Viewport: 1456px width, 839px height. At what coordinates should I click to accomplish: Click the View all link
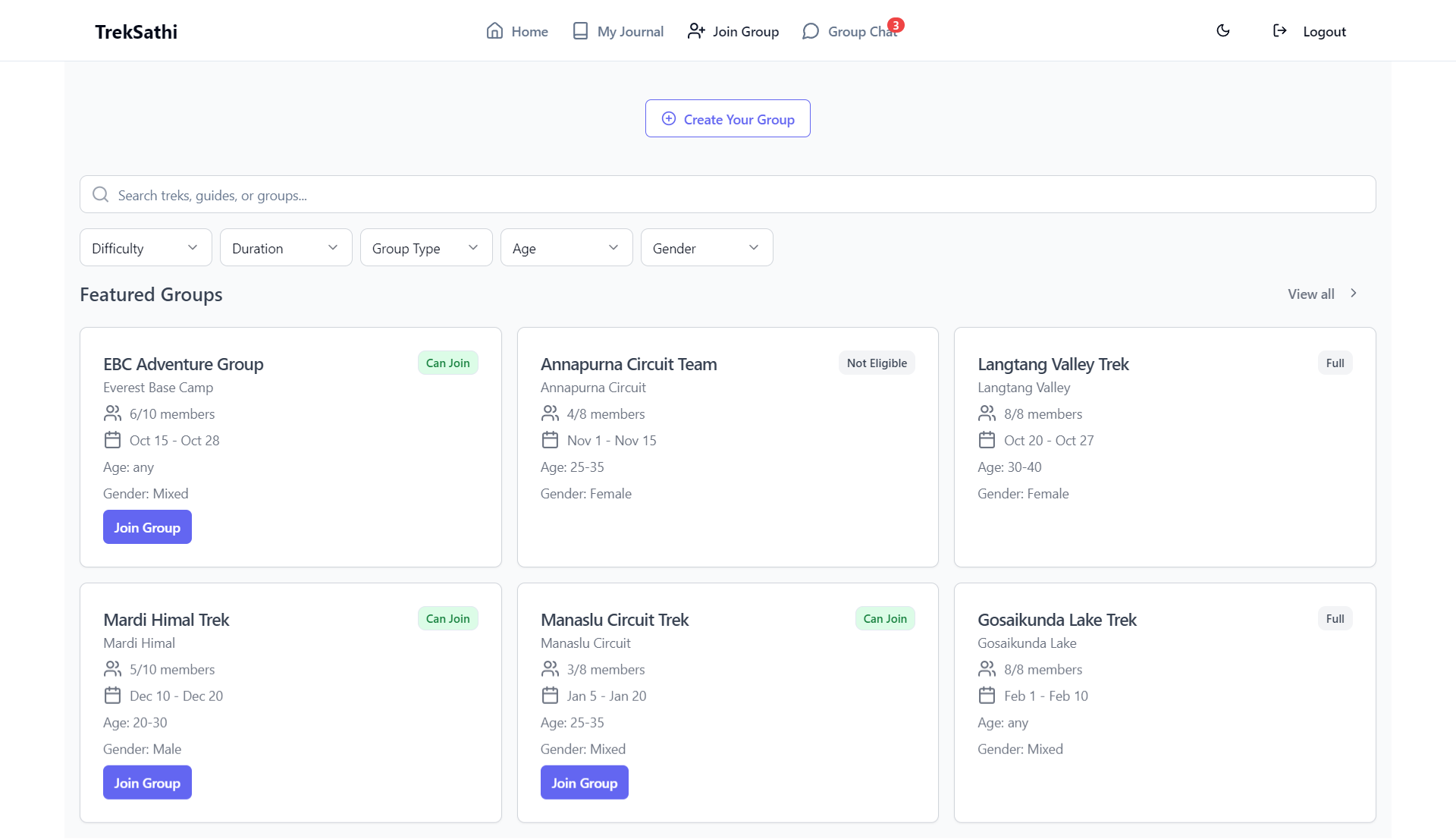(1310, 294)
